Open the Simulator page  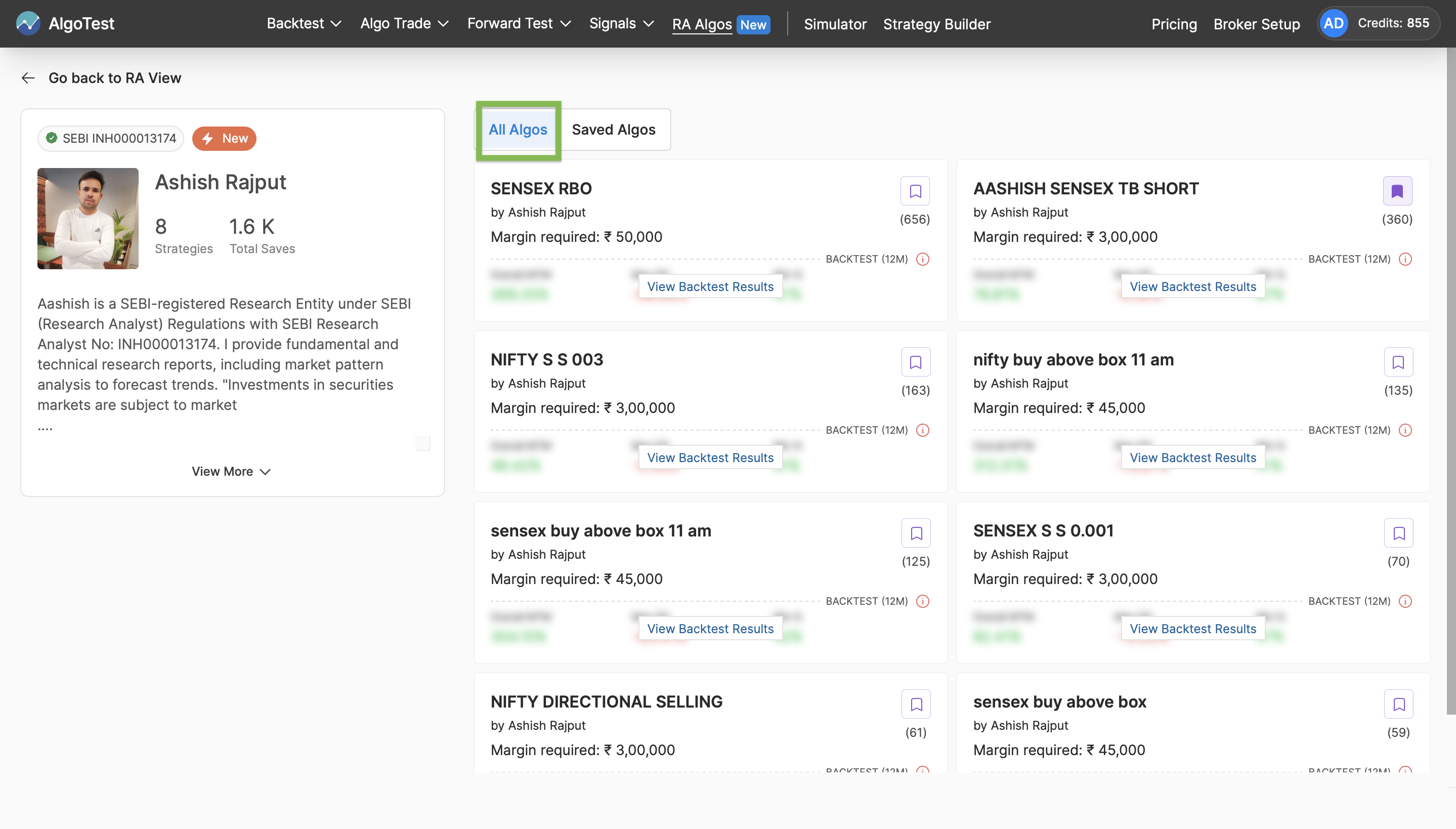click(x=835, y=24)
